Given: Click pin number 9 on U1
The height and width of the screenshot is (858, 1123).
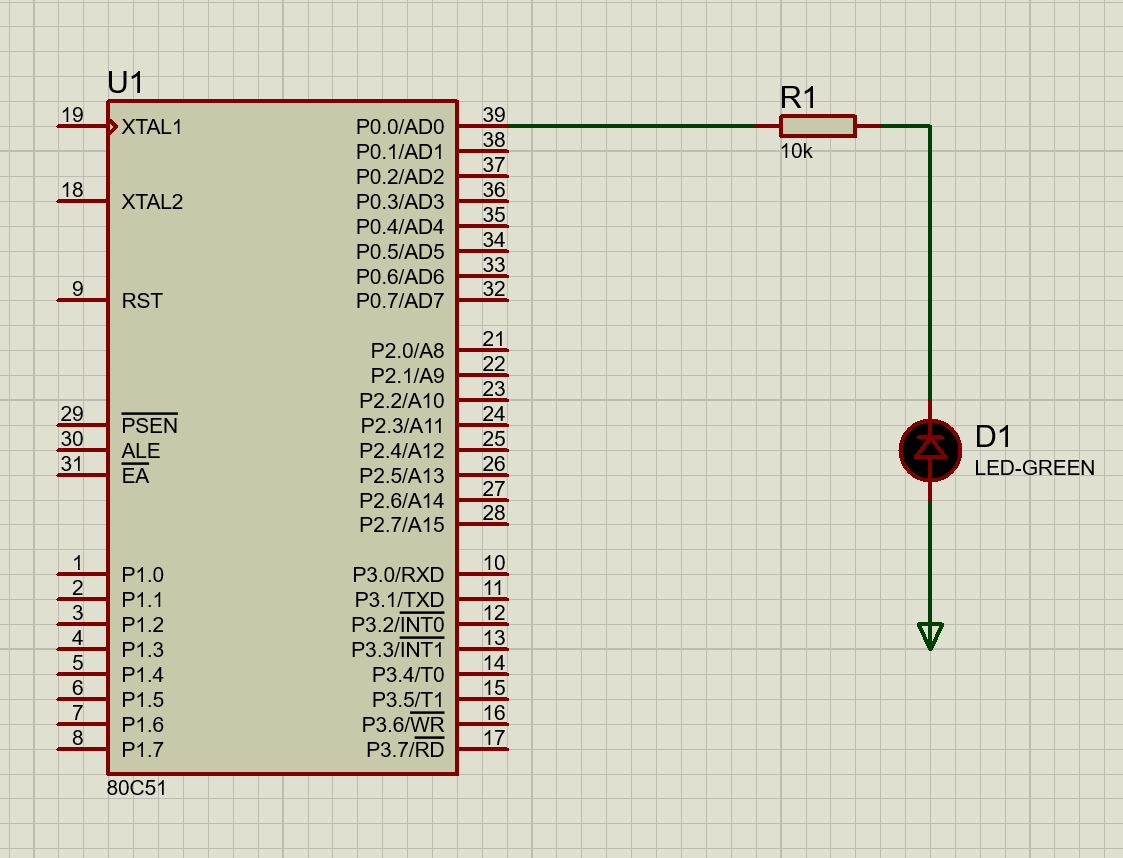Looking at the screenshot, I should click(77, 289).
